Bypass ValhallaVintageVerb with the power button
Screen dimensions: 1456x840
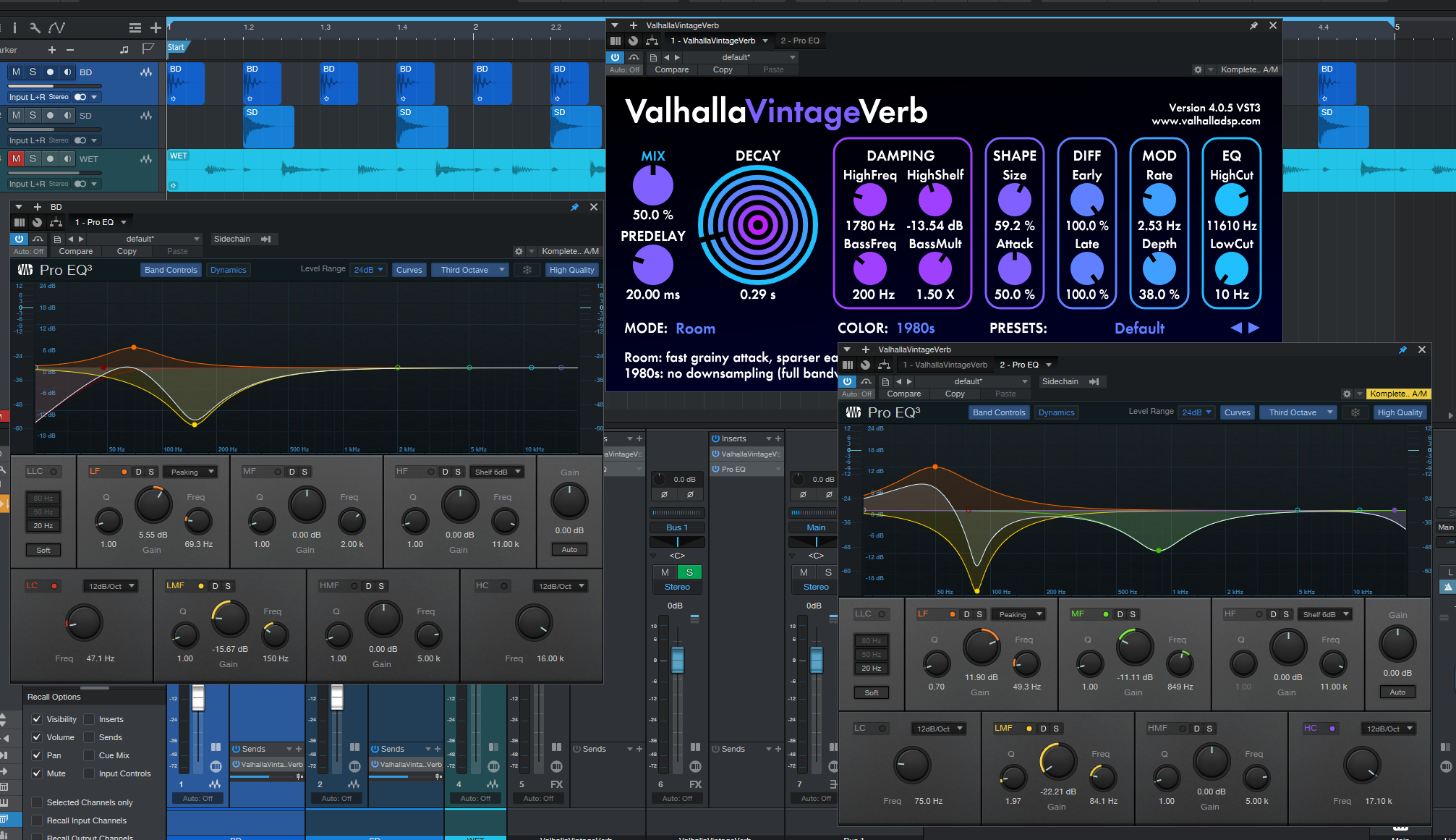coord(615,57)
